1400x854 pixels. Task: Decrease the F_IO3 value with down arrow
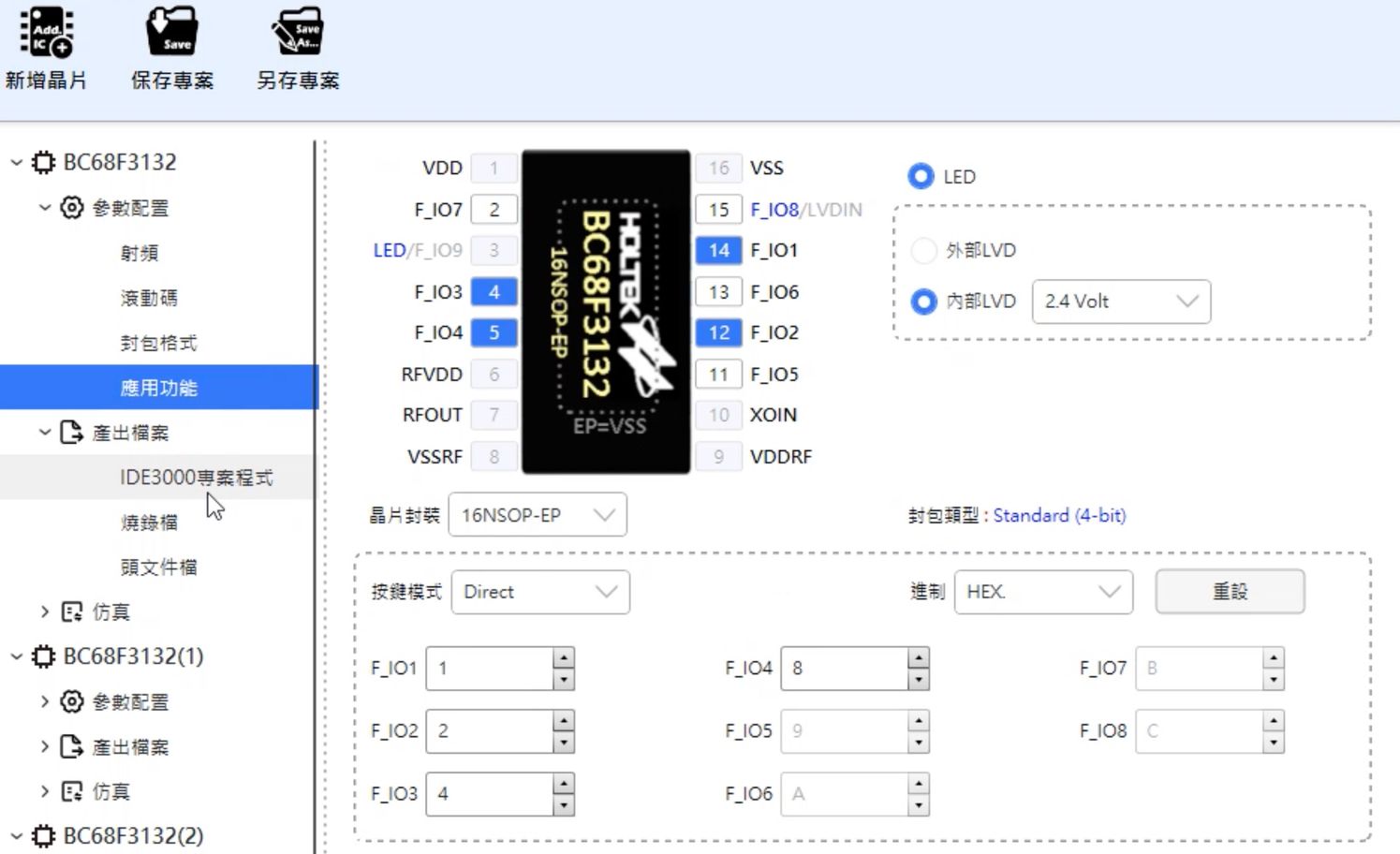[563, 805]
